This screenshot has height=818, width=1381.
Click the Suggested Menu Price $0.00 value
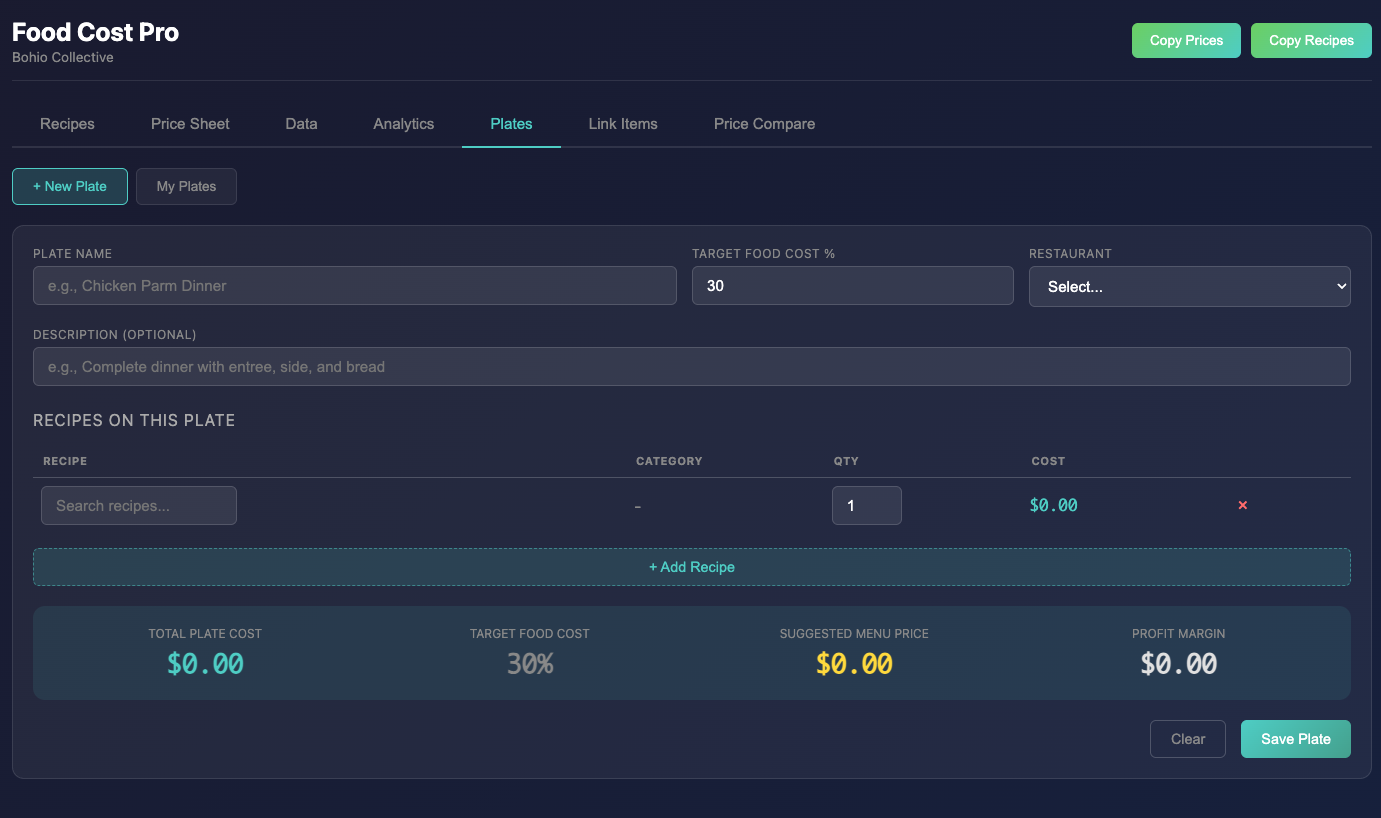[854, 664]
